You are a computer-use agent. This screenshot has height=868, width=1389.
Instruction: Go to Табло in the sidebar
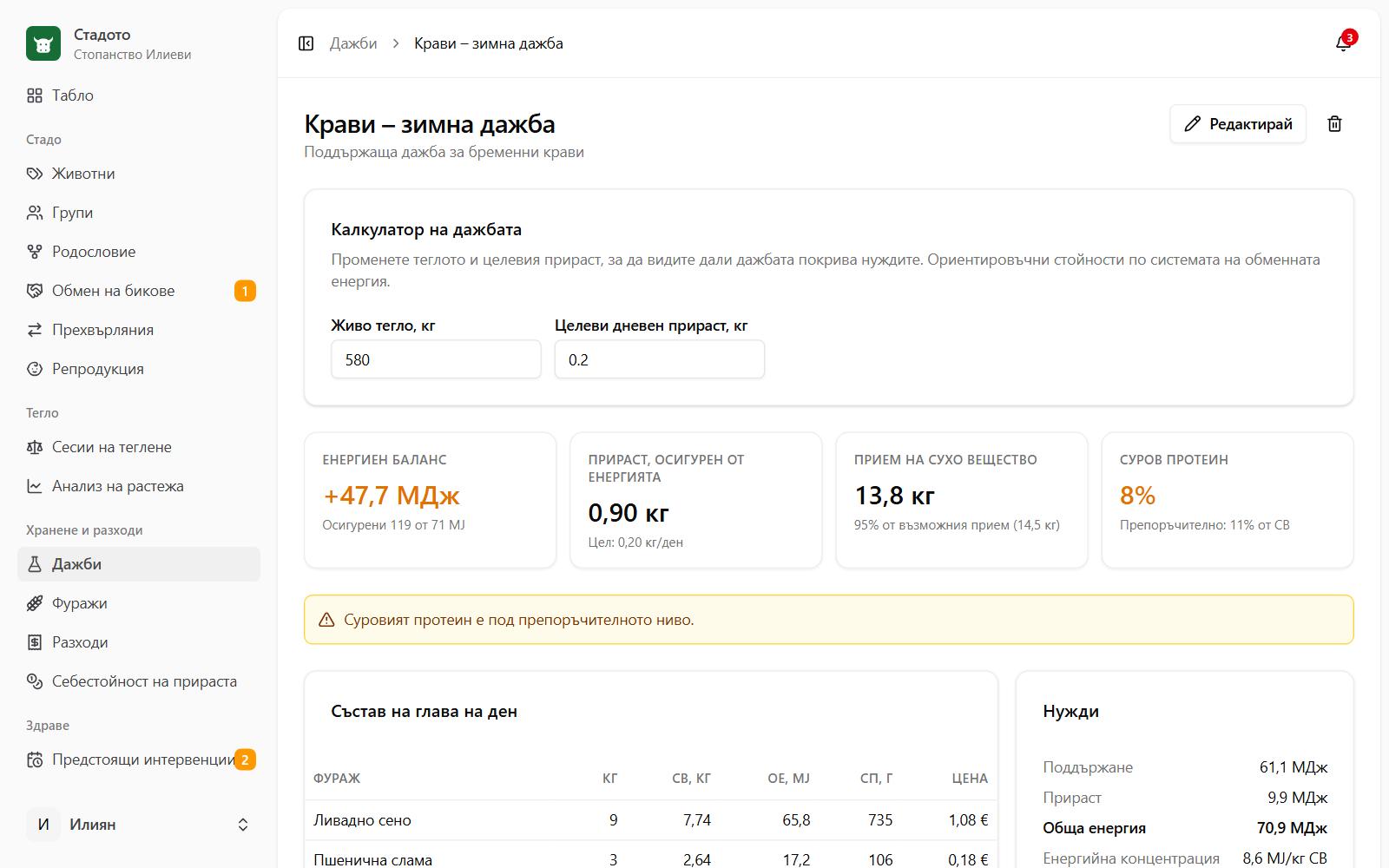(139, 95)
